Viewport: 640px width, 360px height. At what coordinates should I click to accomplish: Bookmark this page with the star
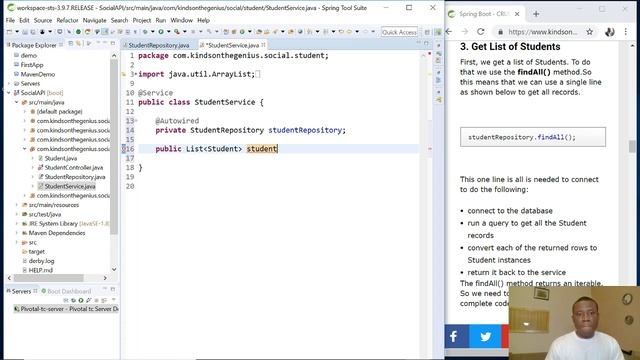(x=589, y=32)
